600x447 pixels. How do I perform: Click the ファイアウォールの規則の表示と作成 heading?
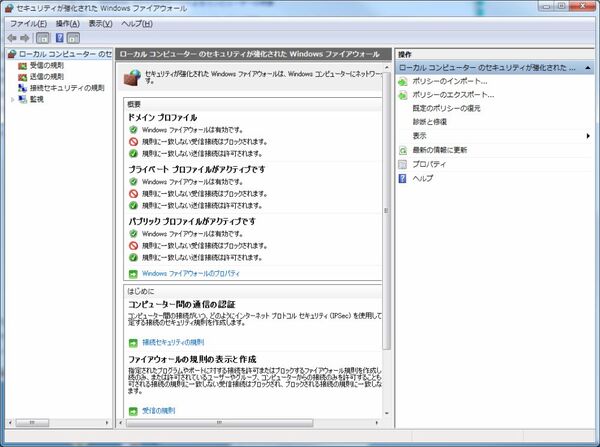192,359
